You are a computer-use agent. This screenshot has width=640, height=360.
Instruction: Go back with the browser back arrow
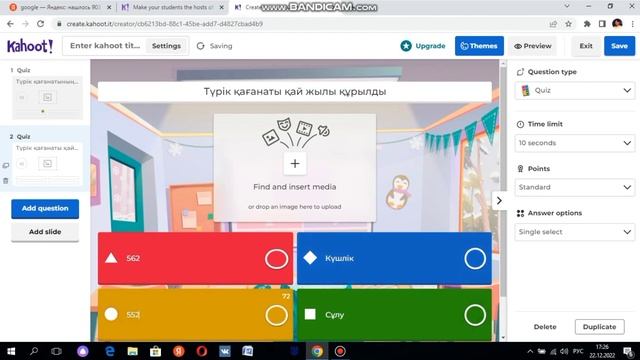click(x=10, y=24)
